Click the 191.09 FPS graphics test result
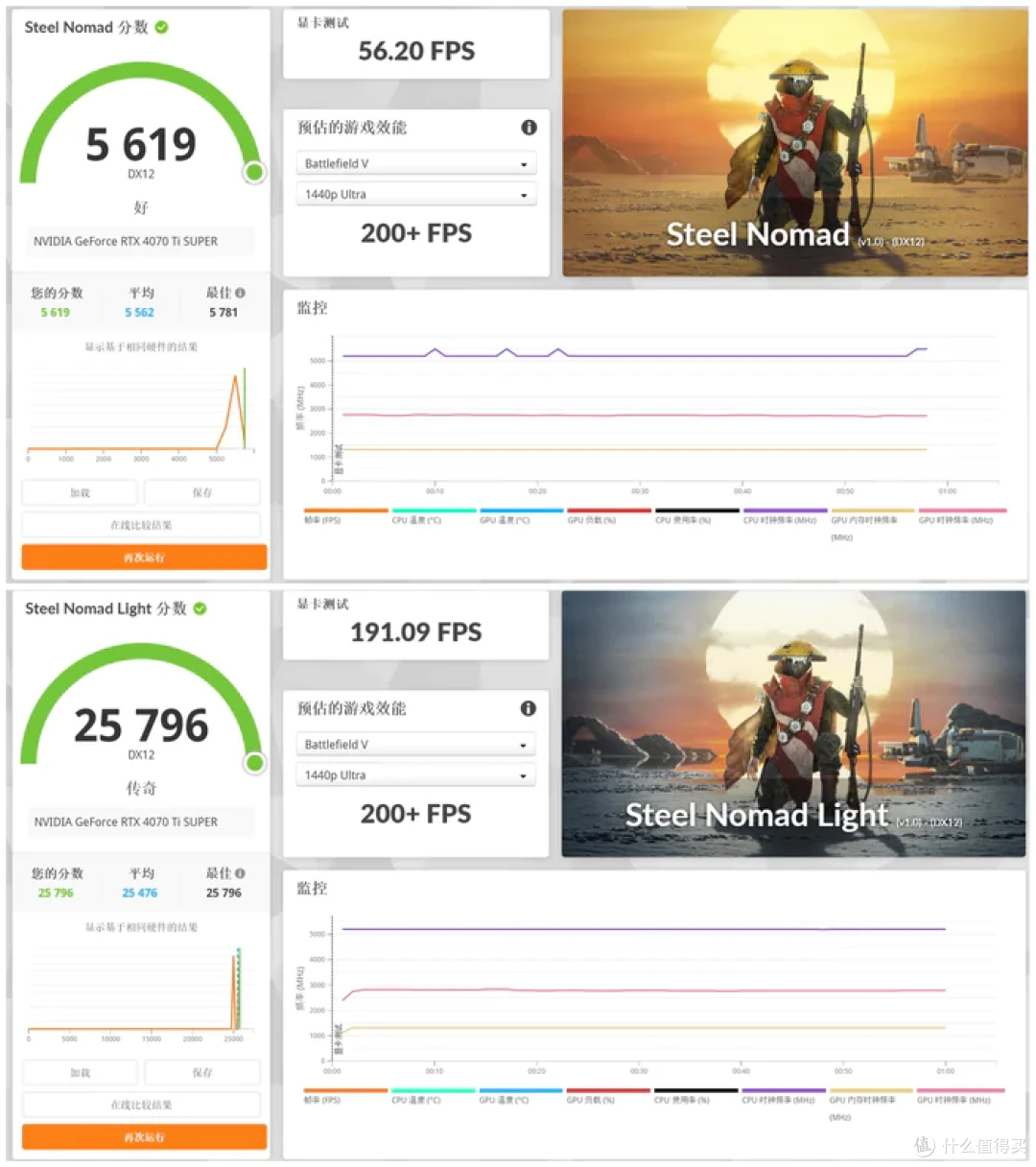 [x=416, y=631]
